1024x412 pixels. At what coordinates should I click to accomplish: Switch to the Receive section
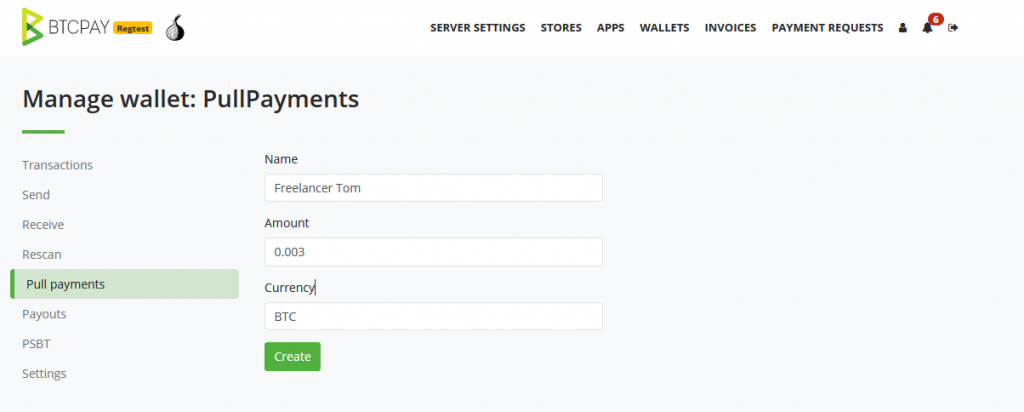(43, 225)
